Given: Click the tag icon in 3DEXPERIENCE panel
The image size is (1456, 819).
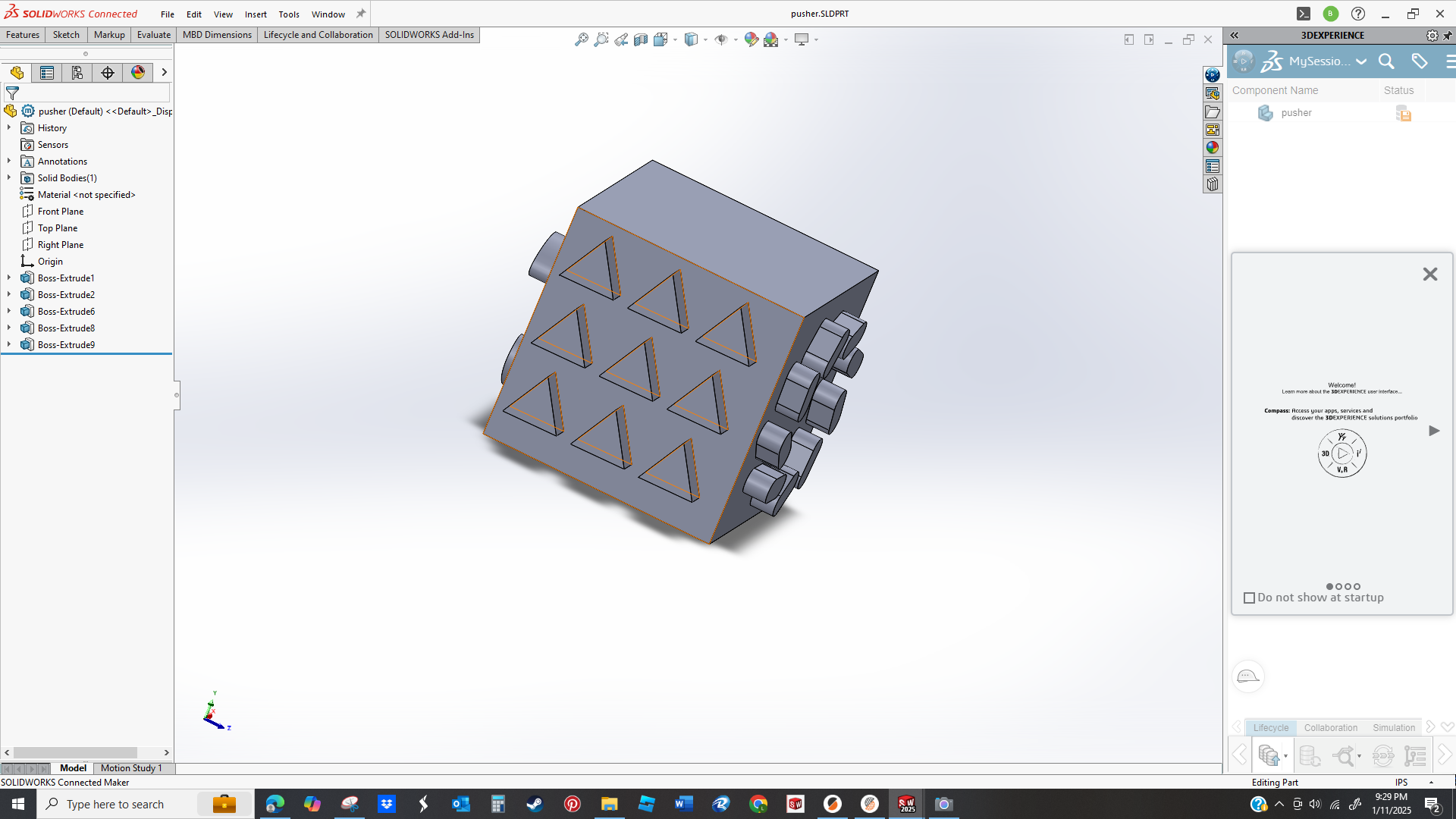Looking at the screenshot, I should [1420, 61].
